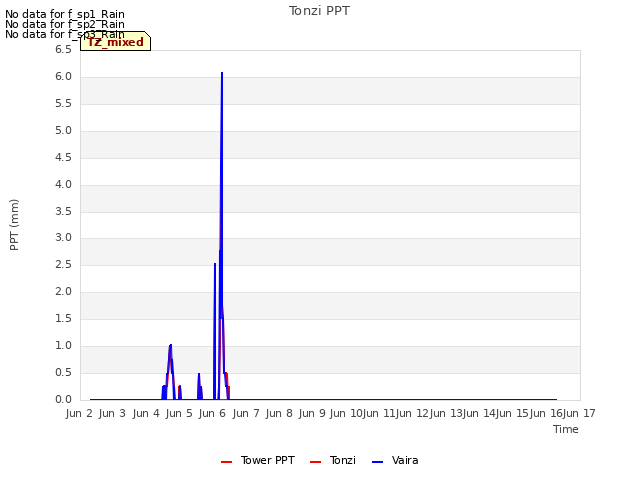Click the Jun 9 tick label

tap(312, 413)
